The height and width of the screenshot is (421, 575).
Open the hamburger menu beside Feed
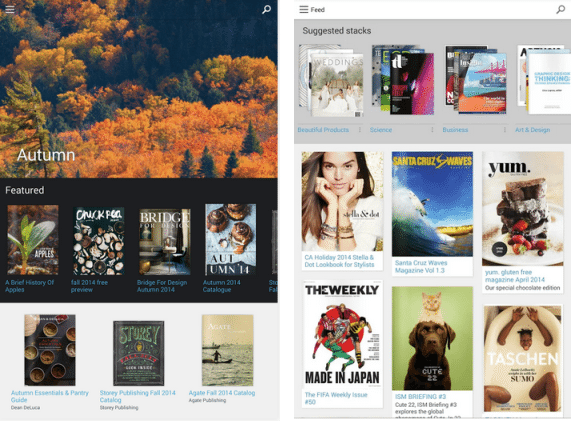click(304, 10)
